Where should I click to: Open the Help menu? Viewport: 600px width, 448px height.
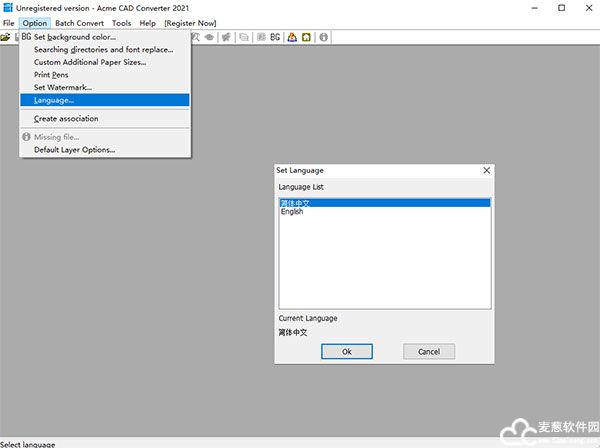click(147, 23)
